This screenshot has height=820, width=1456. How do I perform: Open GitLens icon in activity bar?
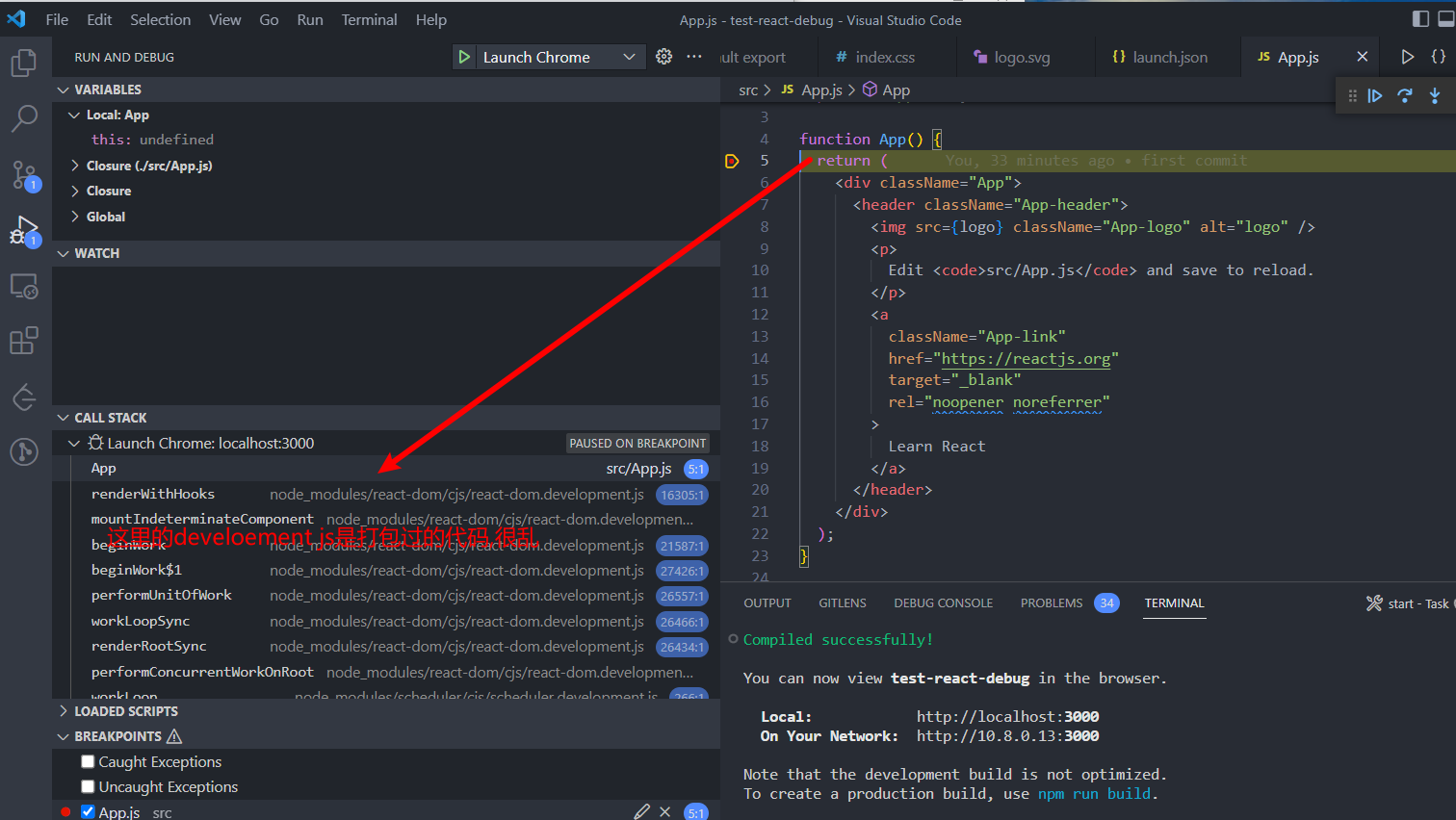(x=24, y=397)
